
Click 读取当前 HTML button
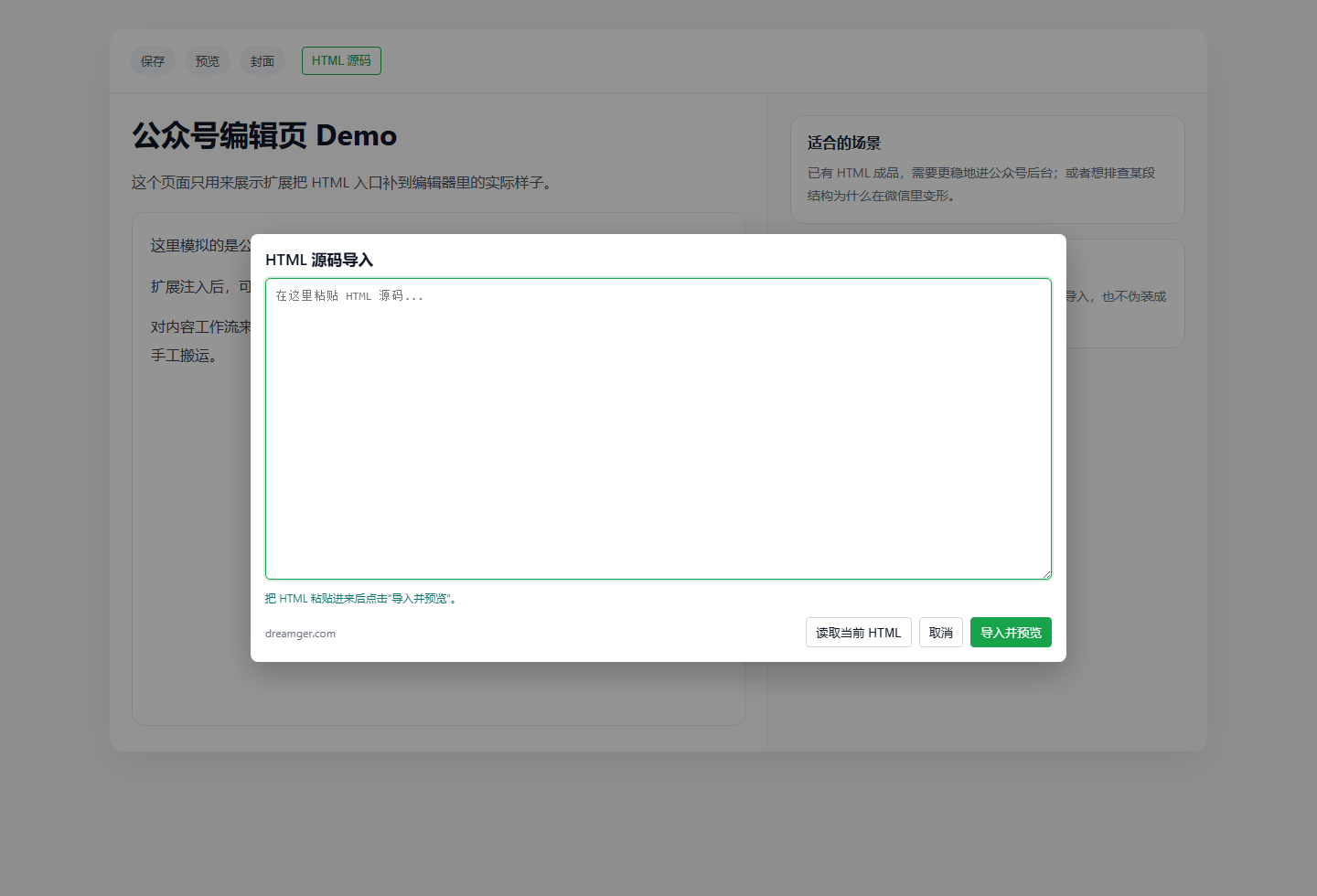pos(859,633)
